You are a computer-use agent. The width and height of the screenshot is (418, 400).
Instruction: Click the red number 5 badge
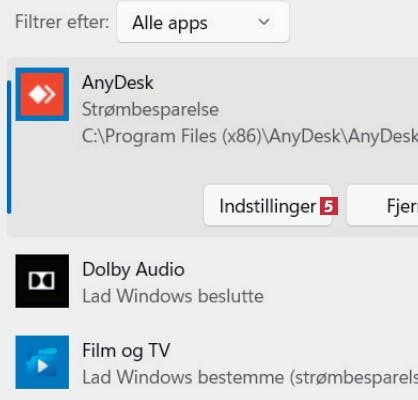(329, 206)
